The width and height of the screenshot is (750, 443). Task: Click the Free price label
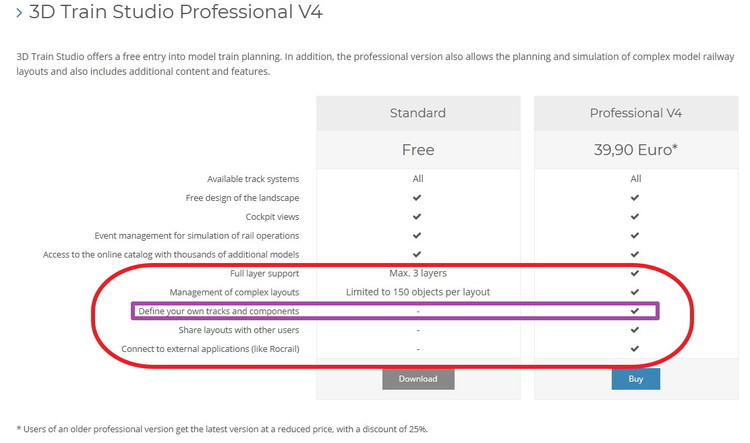(418, 150)
